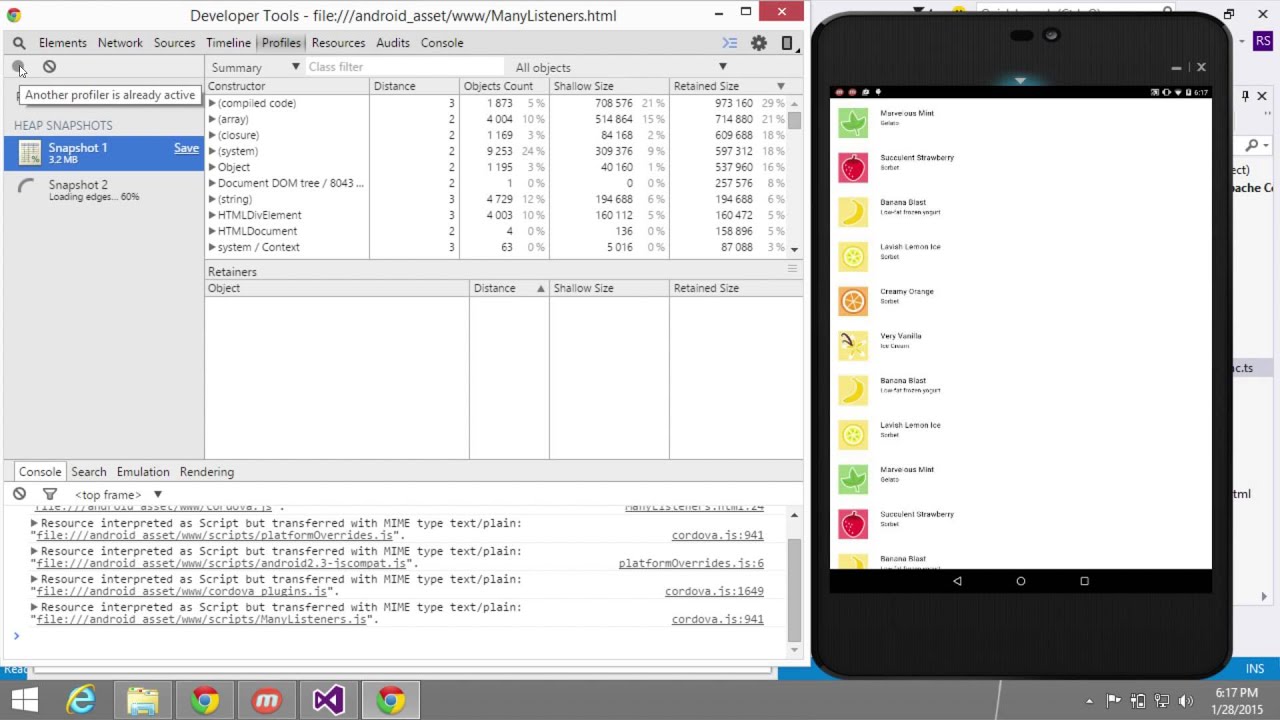Open the cordova_plugins.js file URL link

tap(181, 591)
